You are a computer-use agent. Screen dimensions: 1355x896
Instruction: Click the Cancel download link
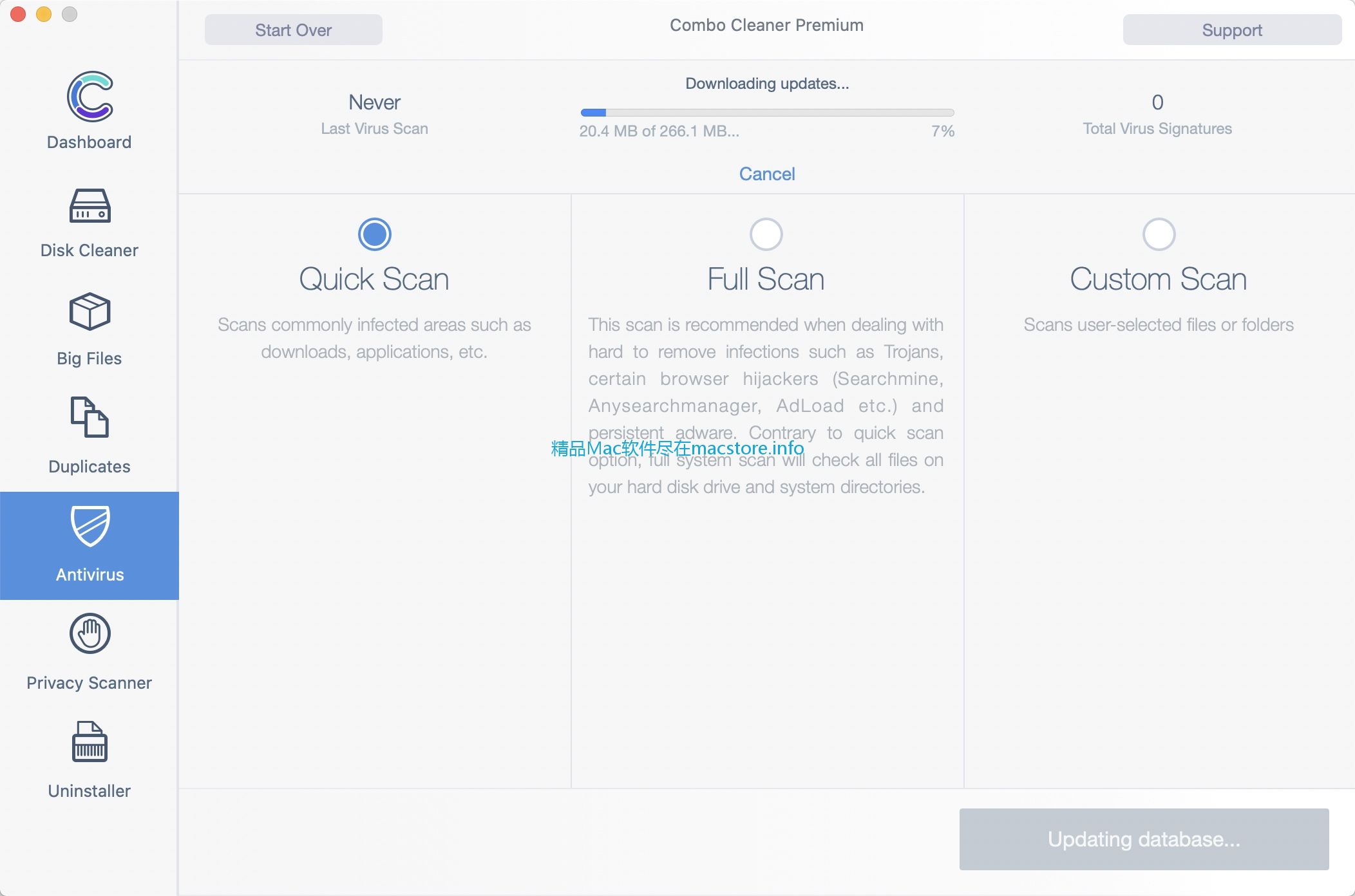767,173
